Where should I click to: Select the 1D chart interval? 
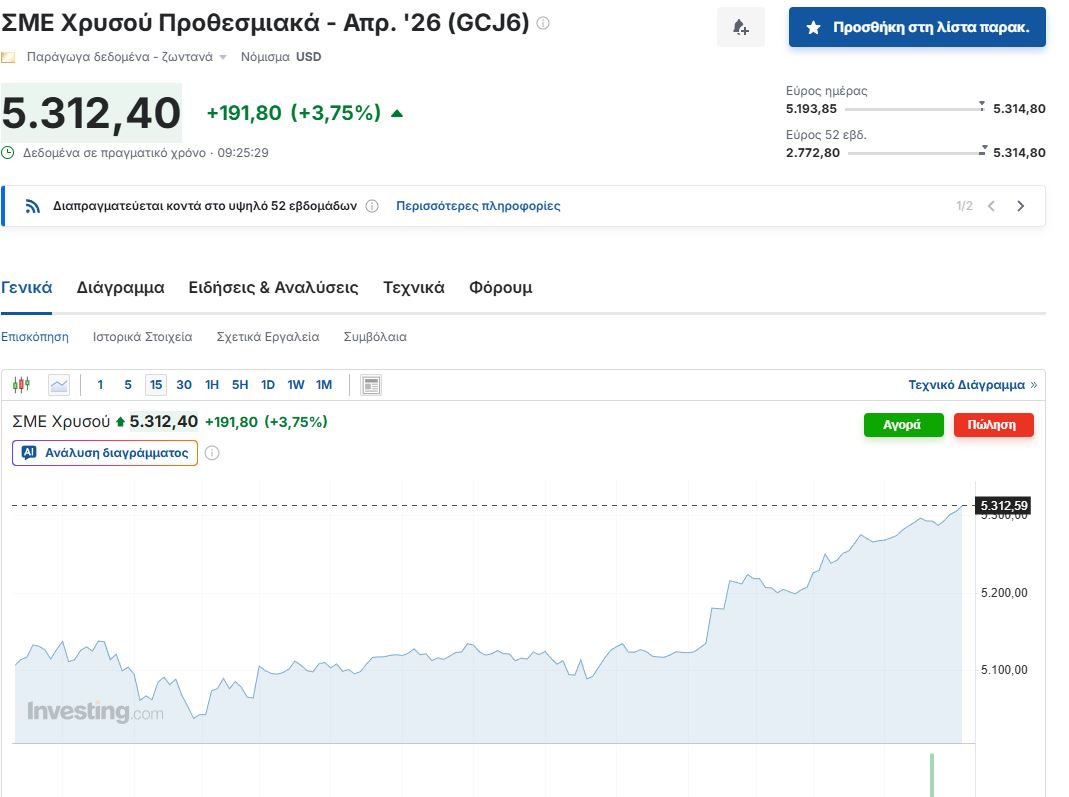pyautogui.click(x=268, y=385)
